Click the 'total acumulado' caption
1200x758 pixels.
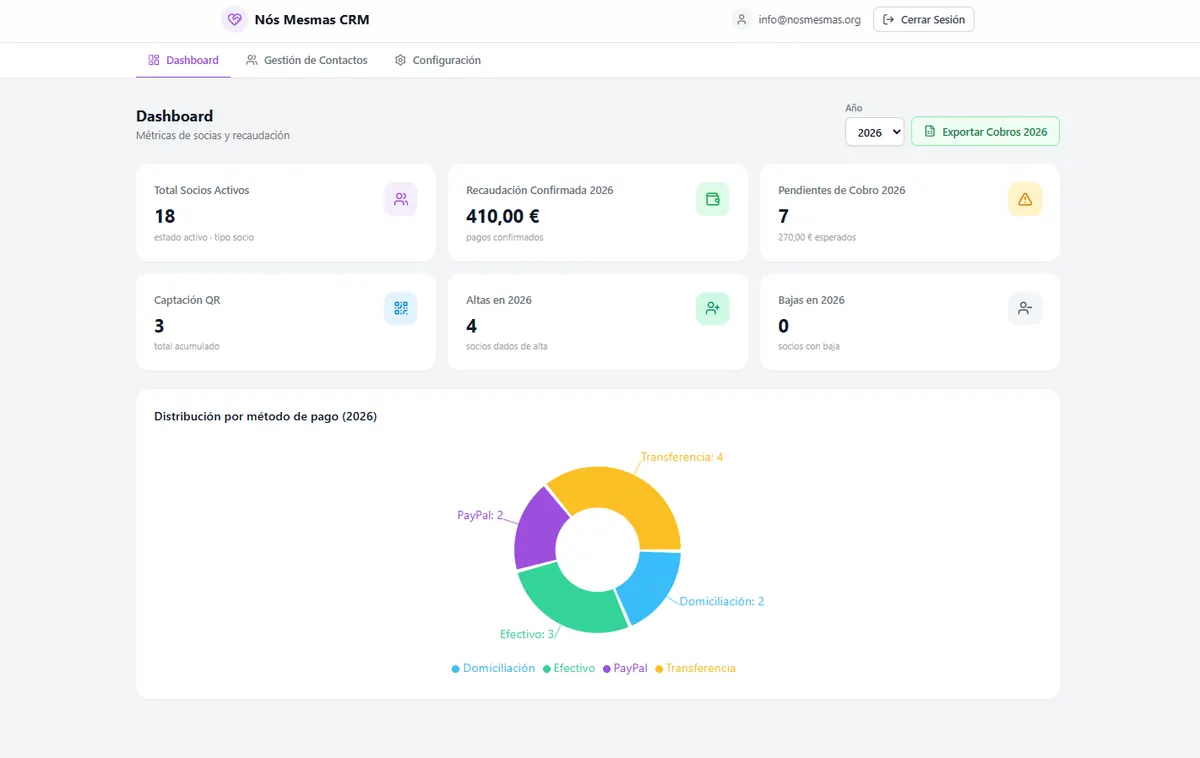[187, 347]
